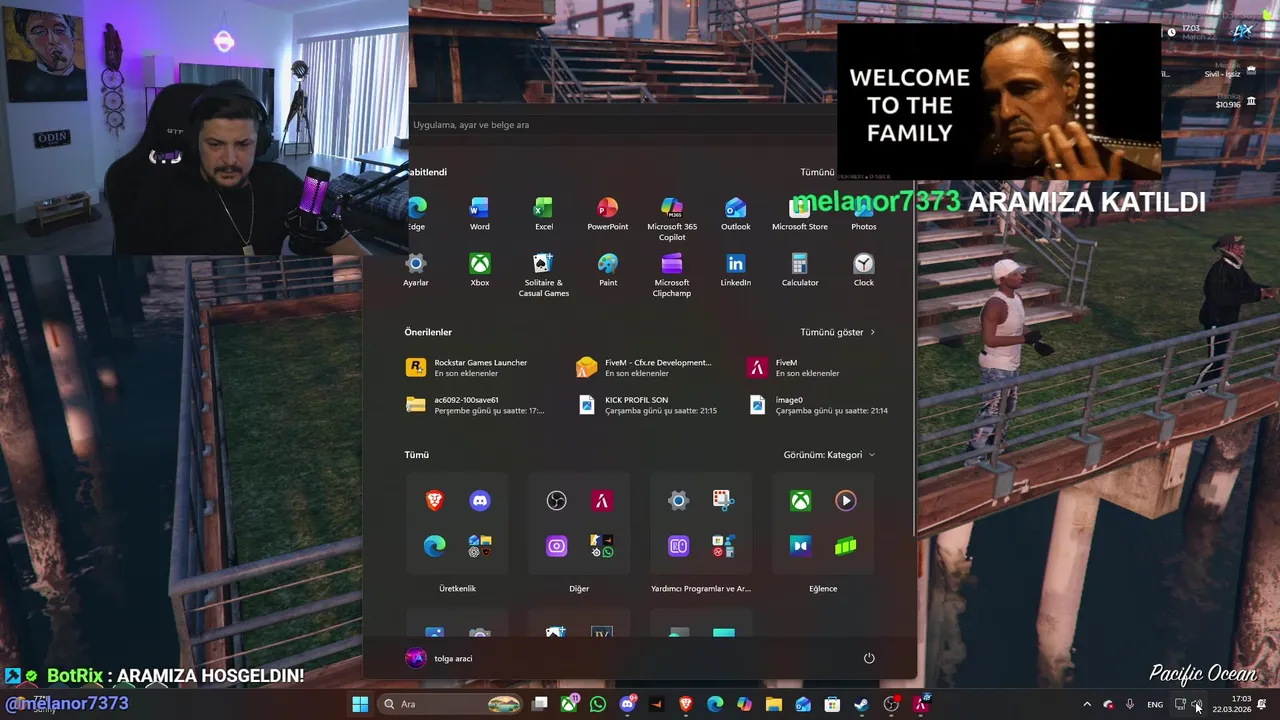
Task: Open green bars app in Eğlence group
Action: (846, 546)
